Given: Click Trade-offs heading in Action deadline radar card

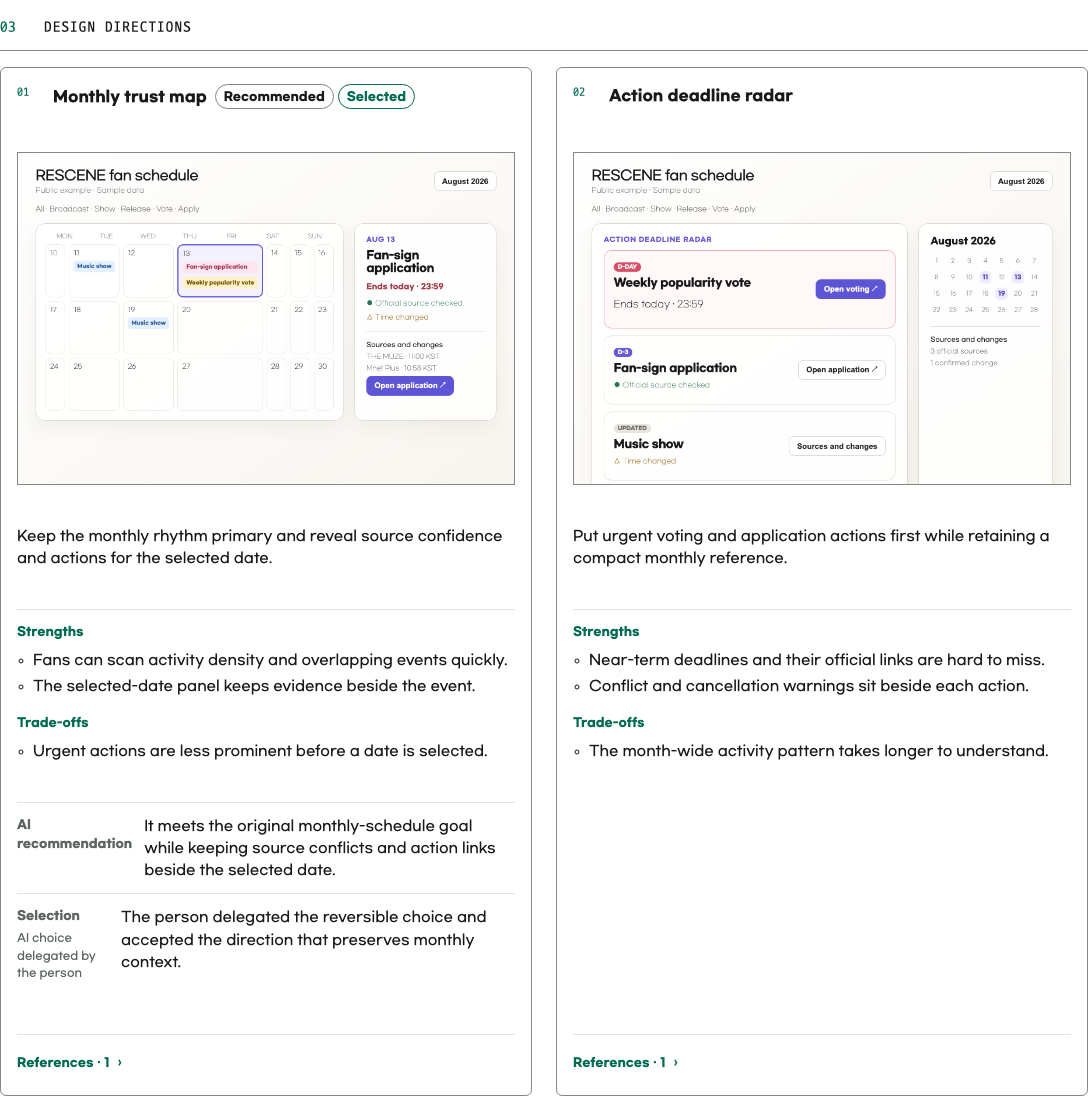Looking at the screenshot, I should point(609,722).
